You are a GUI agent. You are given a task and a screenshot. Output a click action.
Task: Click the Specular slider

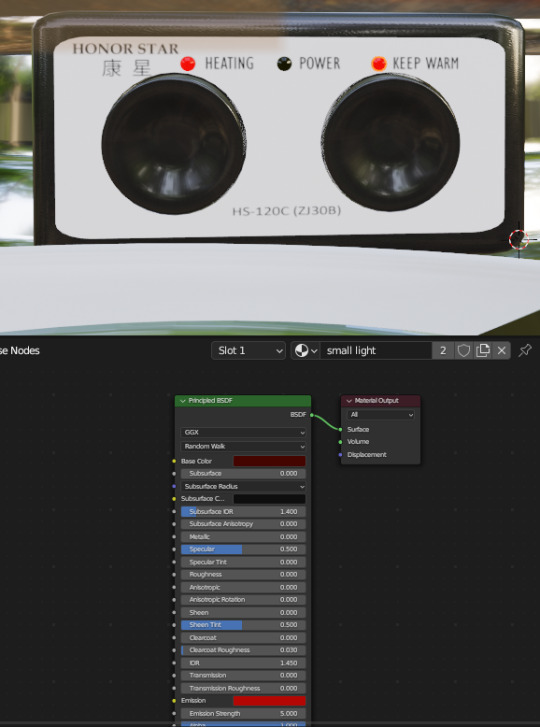(x=243, y=549)
